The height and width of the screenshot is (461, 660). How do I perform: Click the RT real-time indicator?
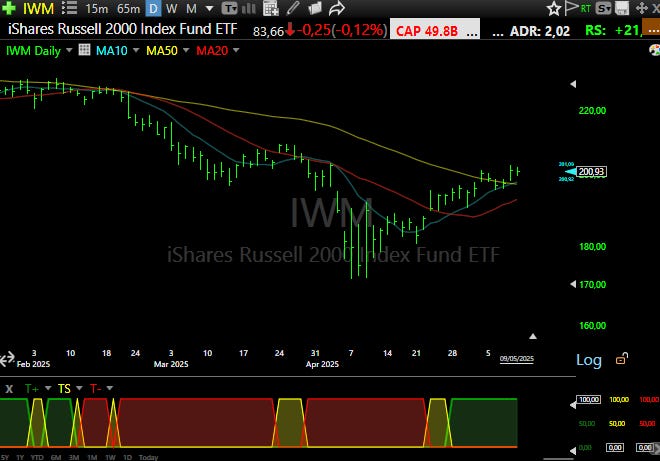585,8
